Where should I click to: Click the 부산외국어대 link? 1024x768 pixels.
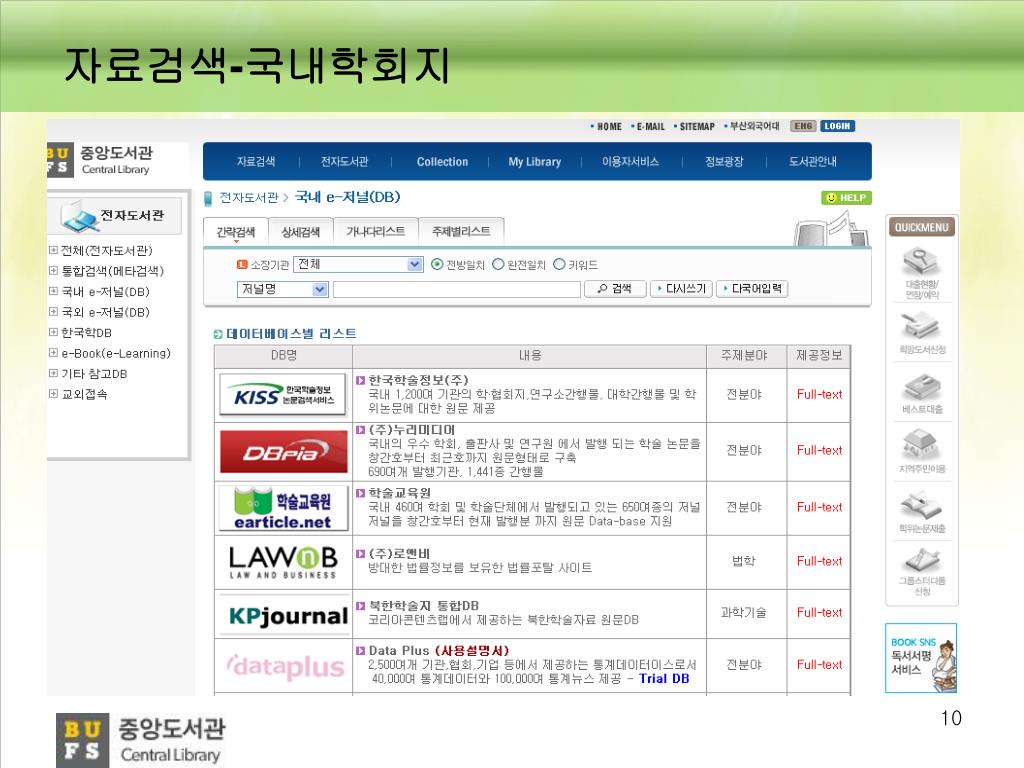[754, 126]
